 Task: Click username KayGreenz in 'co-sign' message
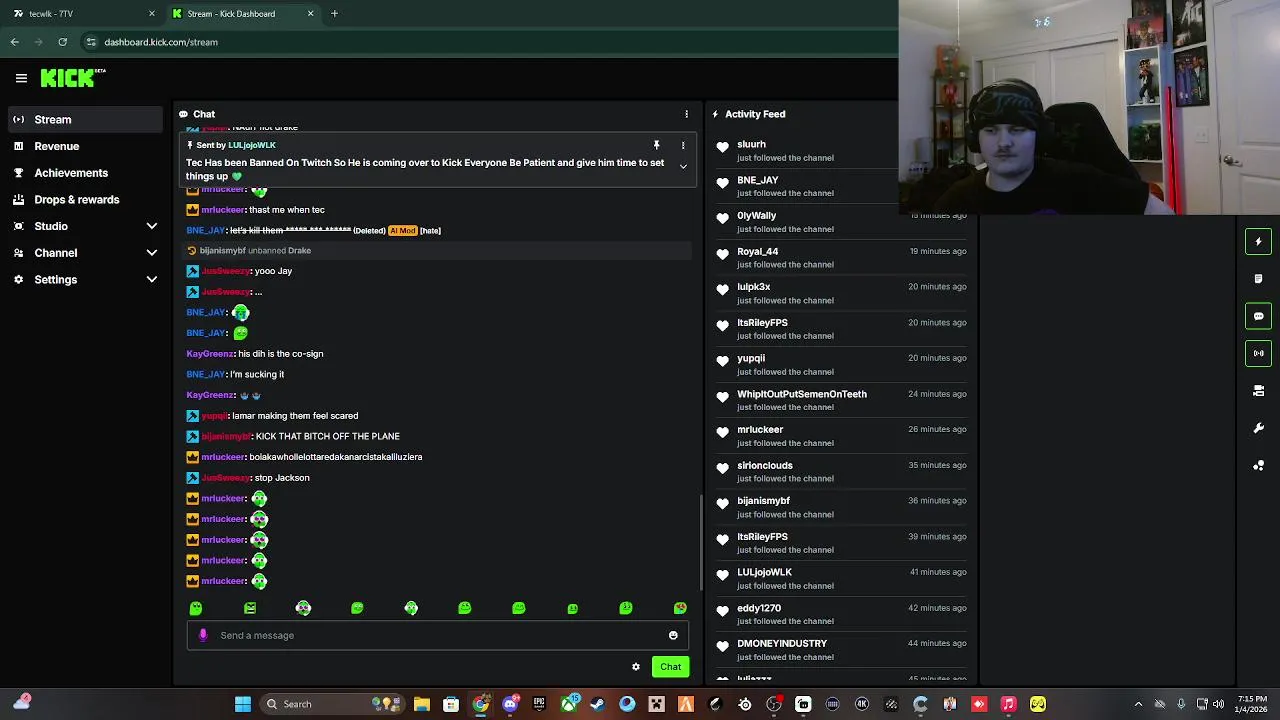pos(210,354)
